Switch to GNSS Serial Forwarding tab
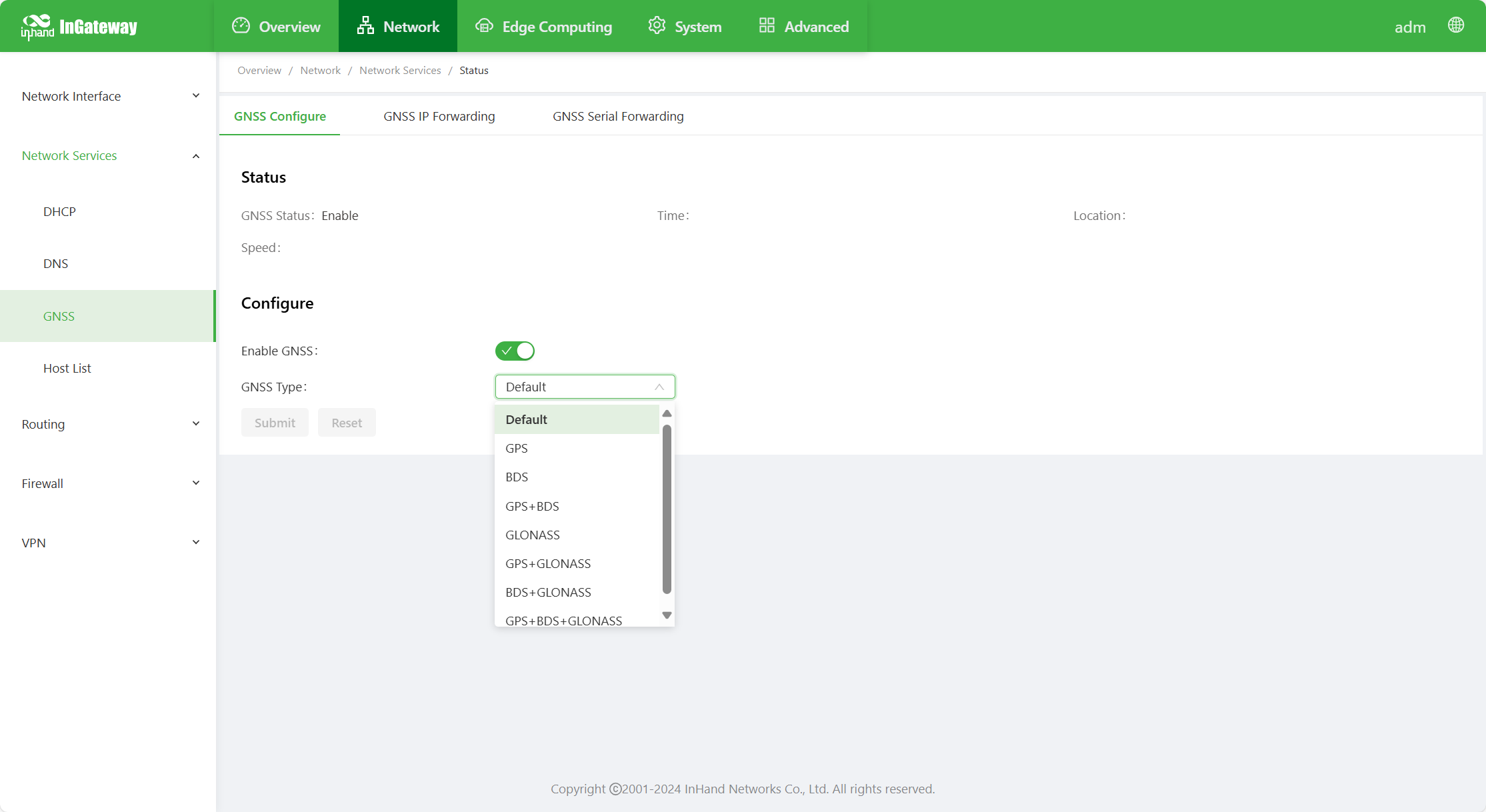 click(618, 116)
